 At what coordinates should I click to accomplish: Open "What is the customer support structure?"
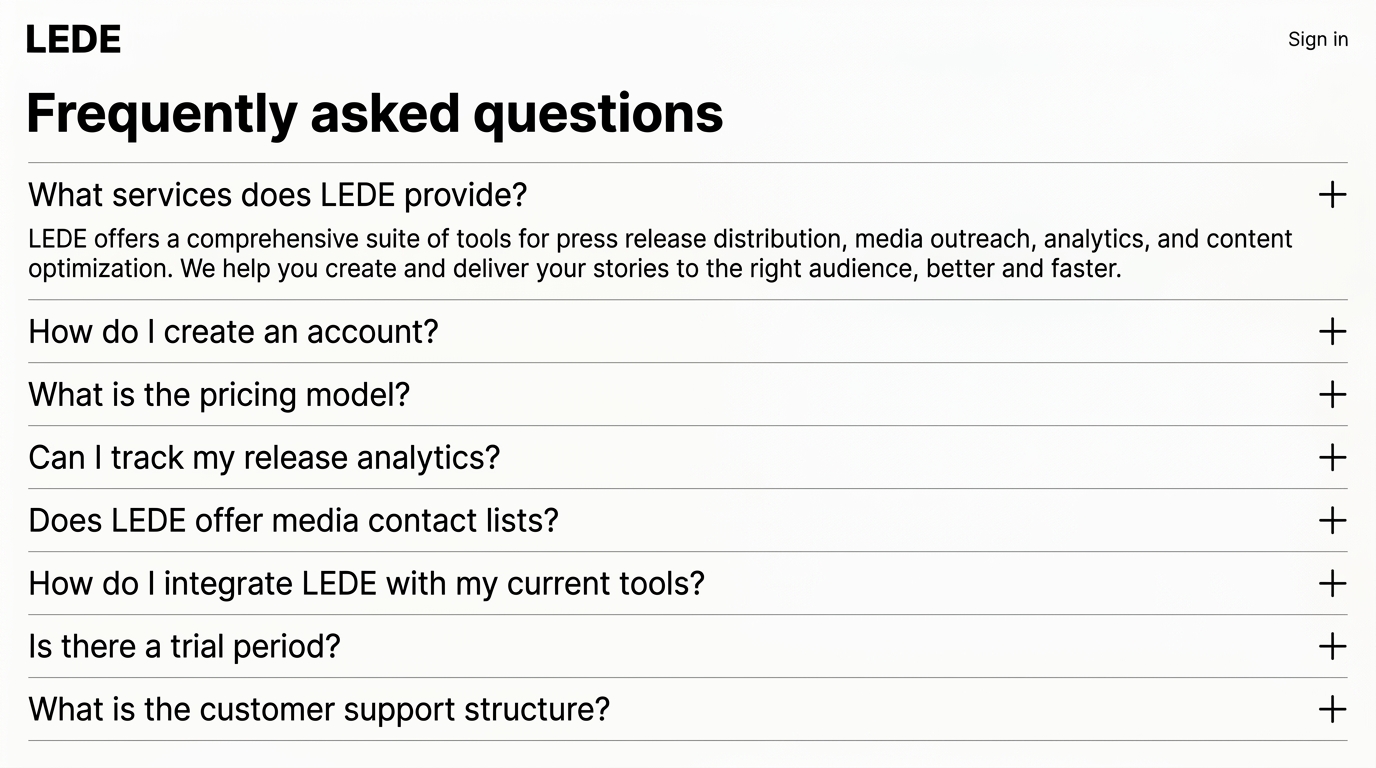319,710
